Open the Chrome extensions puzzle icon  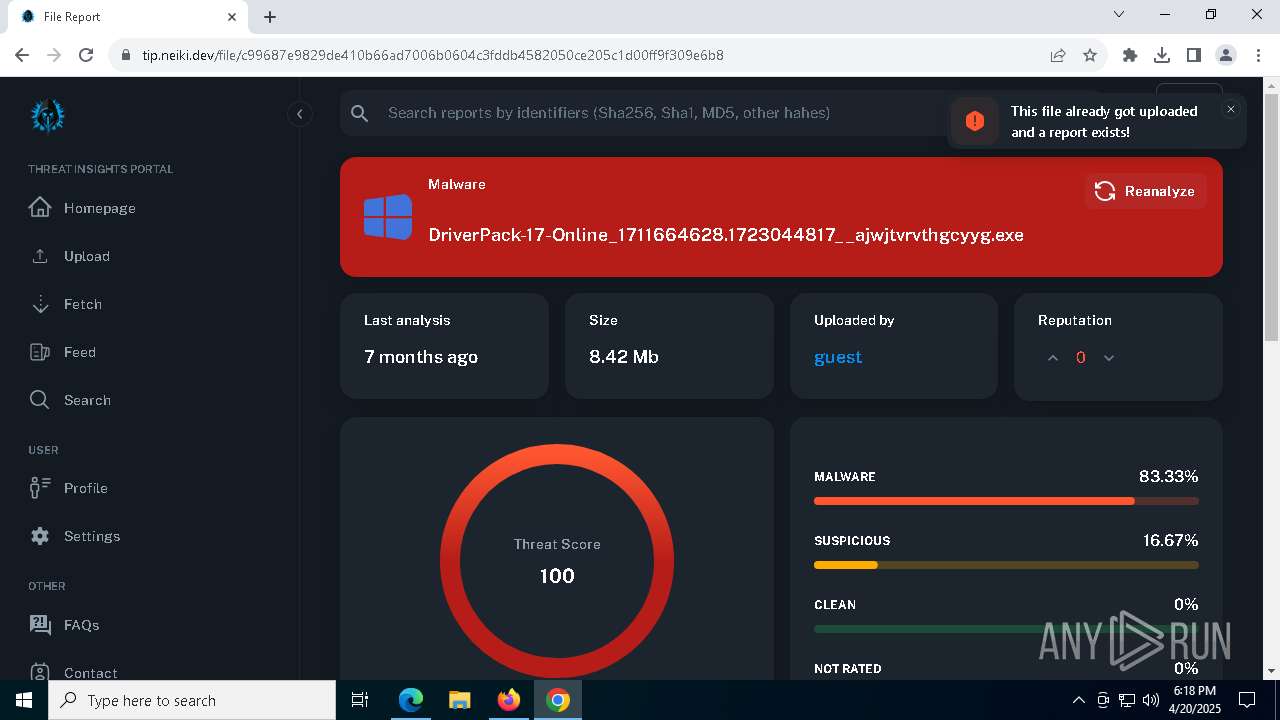coord(1130,55)
